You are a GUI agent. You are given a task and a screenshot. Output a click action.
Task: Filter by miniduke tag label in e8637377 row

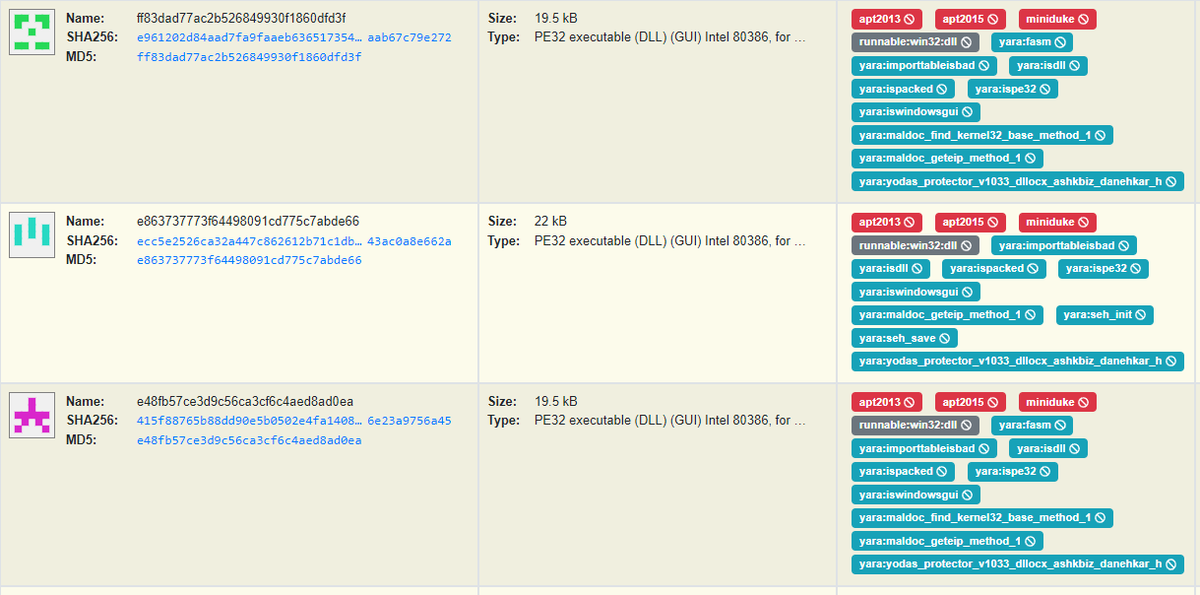tap(1050, 221)
